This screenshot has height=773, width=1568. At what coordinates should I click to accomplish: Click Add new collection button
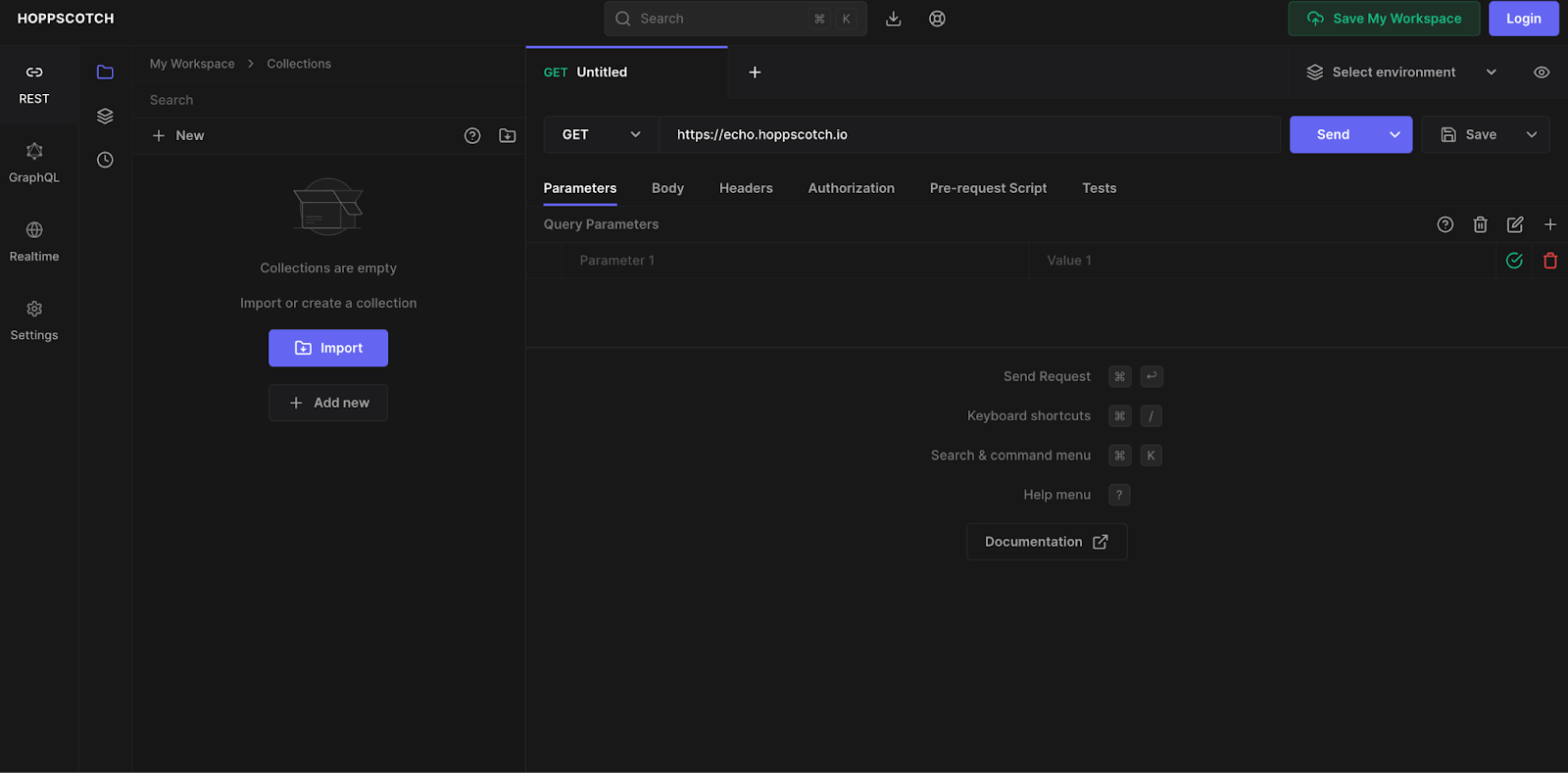(x=328, y=403)
